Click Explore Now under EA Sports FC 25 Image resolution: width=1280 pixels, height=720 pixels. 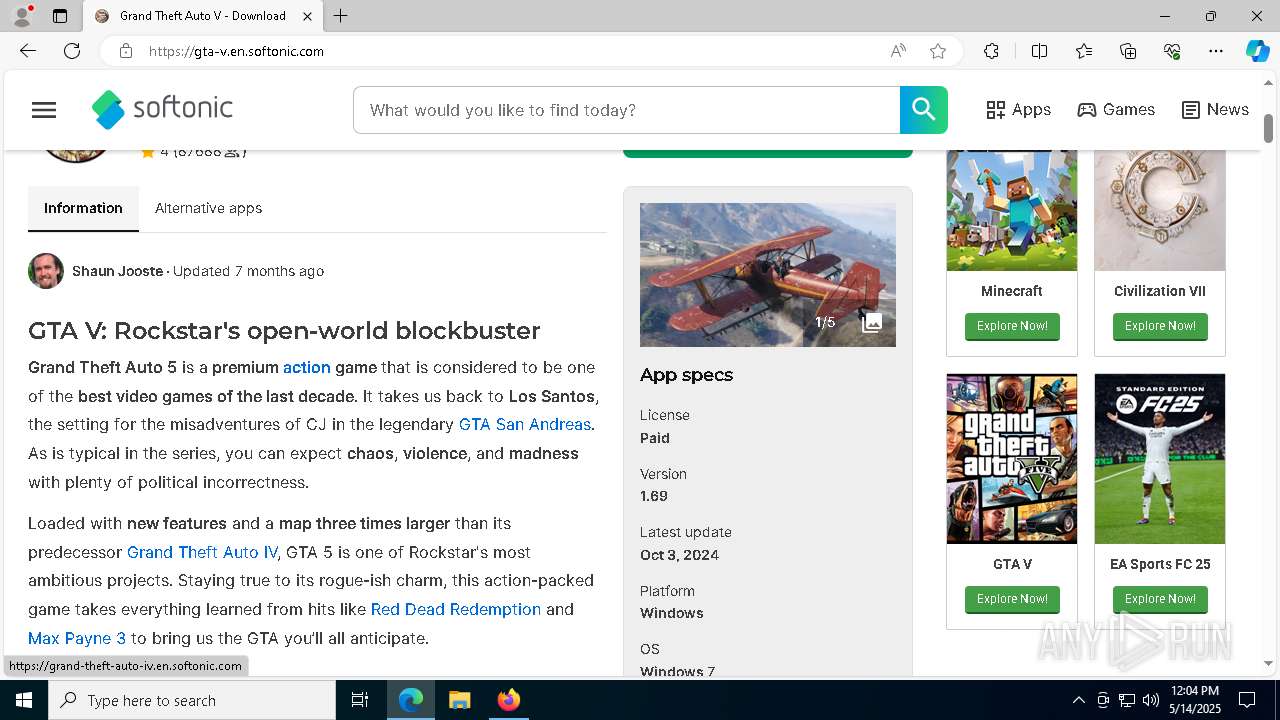tap(1160, 599)
